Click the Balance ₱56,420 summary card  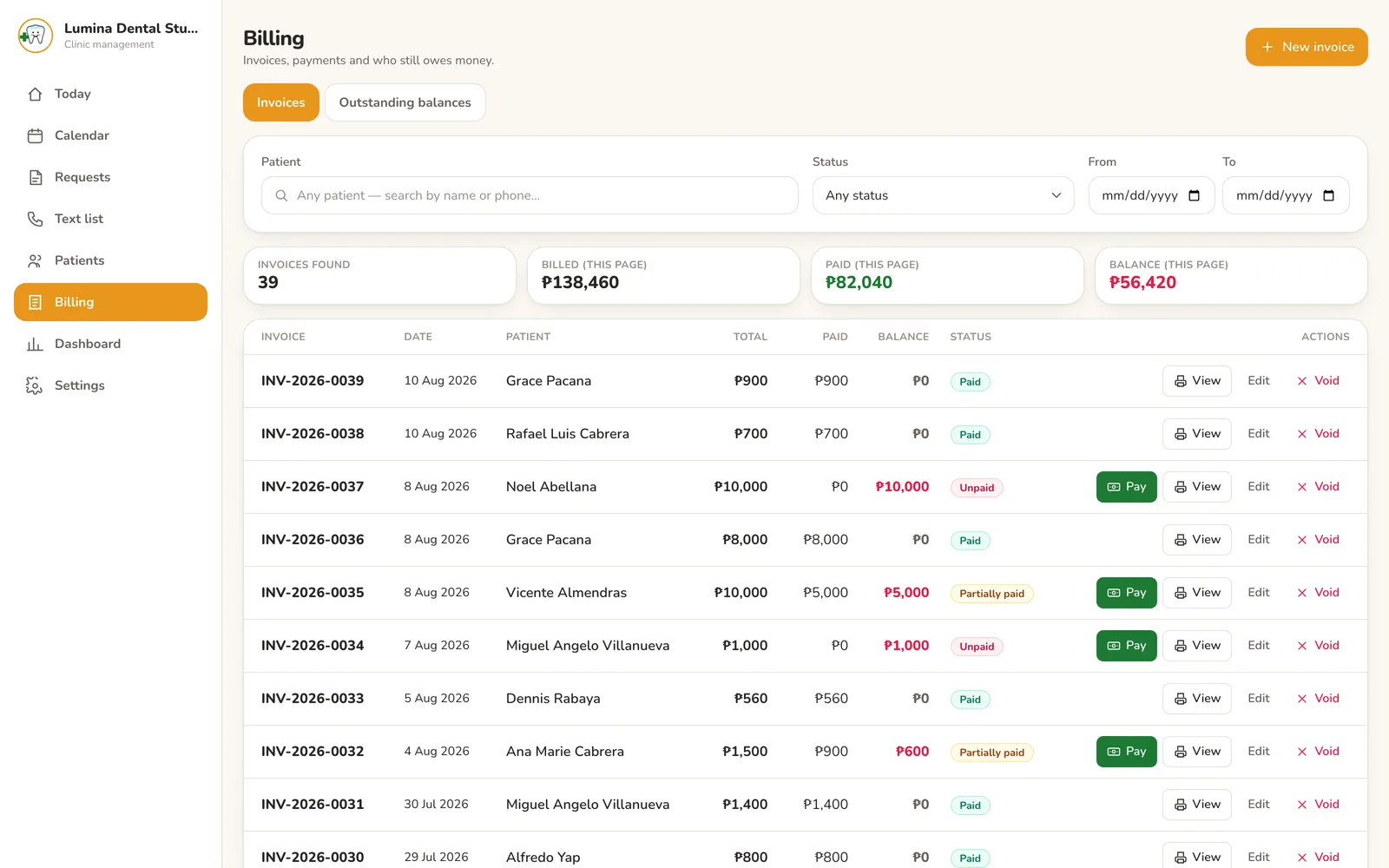(1231, 276)
